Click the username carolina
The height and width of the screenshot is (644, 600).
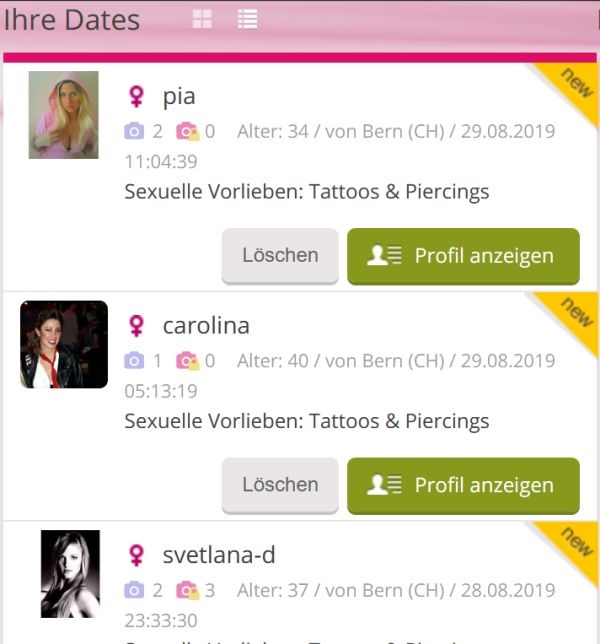[x=206, y=326]
